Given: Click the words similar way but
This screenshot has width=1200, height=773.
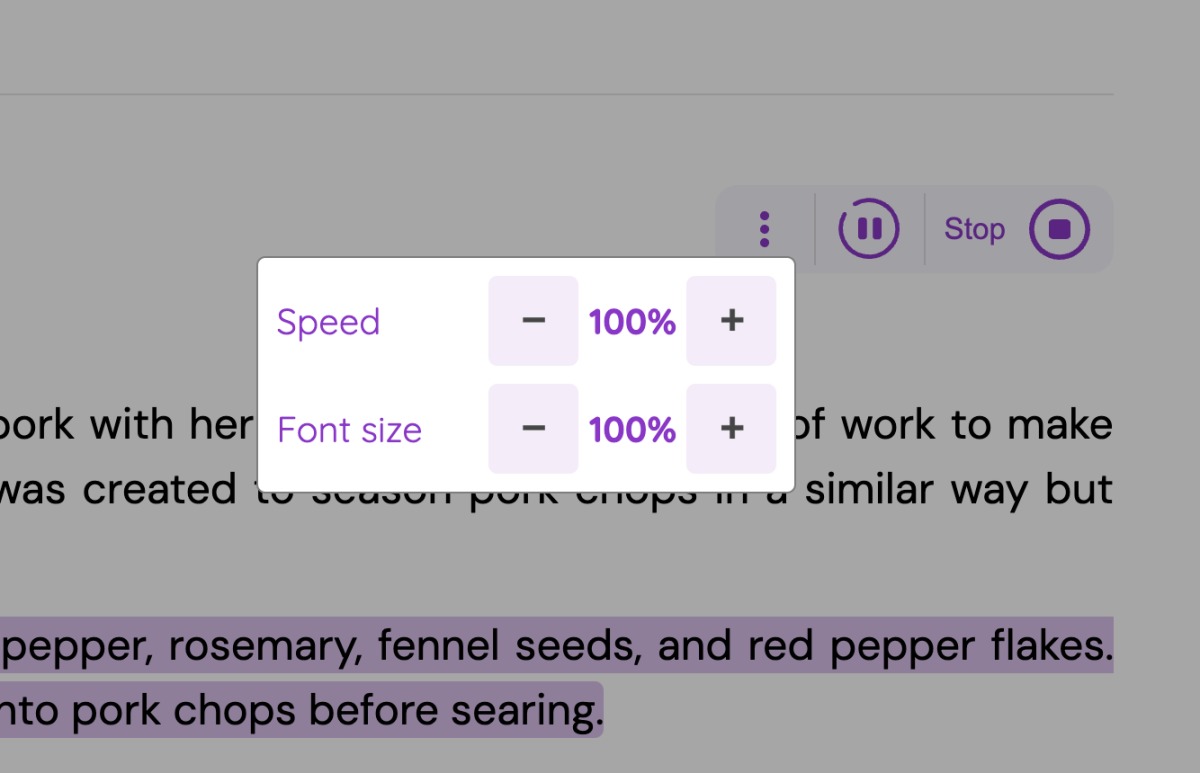Looking at the screenshot, I should (x=958, y=490).
